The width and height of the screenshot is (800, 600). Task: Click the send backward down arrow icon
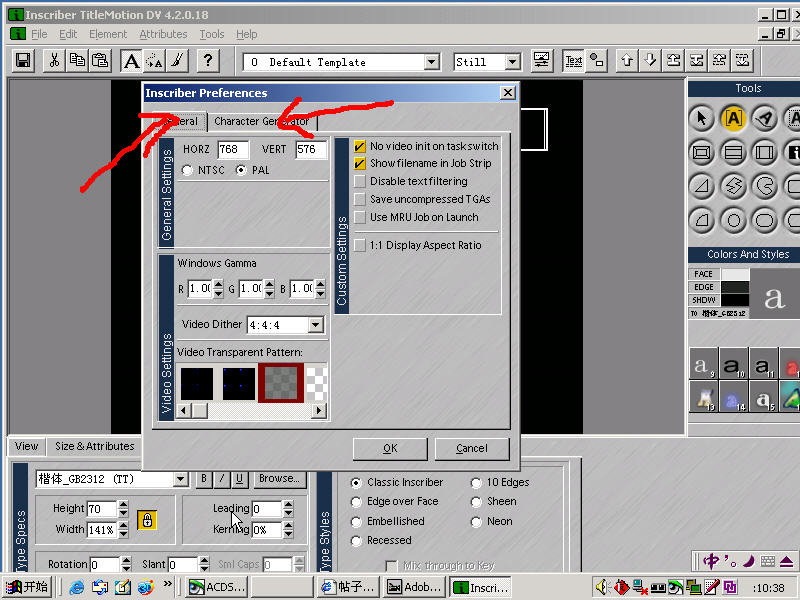(650, 61)
